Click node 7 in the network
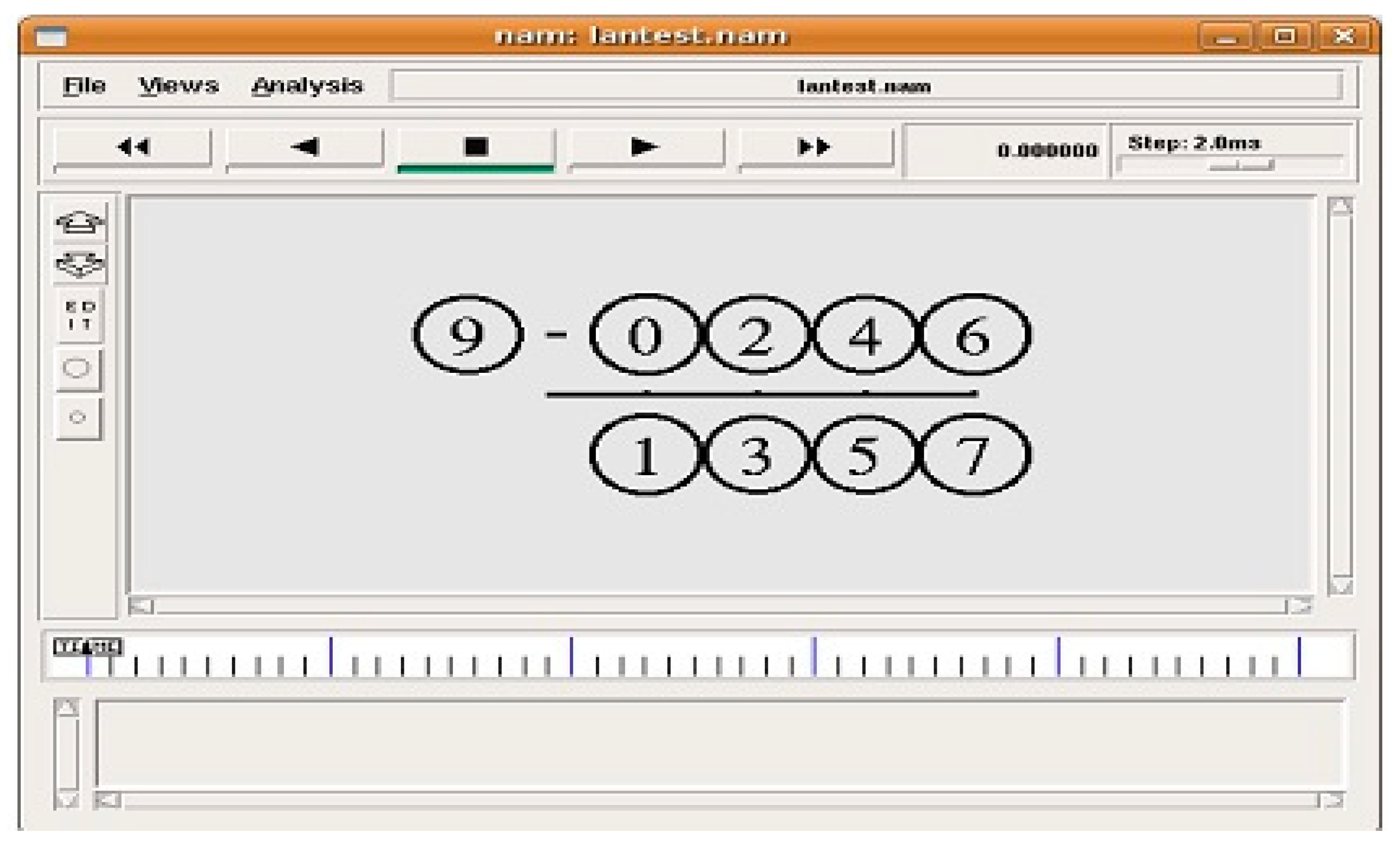Image resolution: width=1400 pixels, height=847 pixels. 974,455
